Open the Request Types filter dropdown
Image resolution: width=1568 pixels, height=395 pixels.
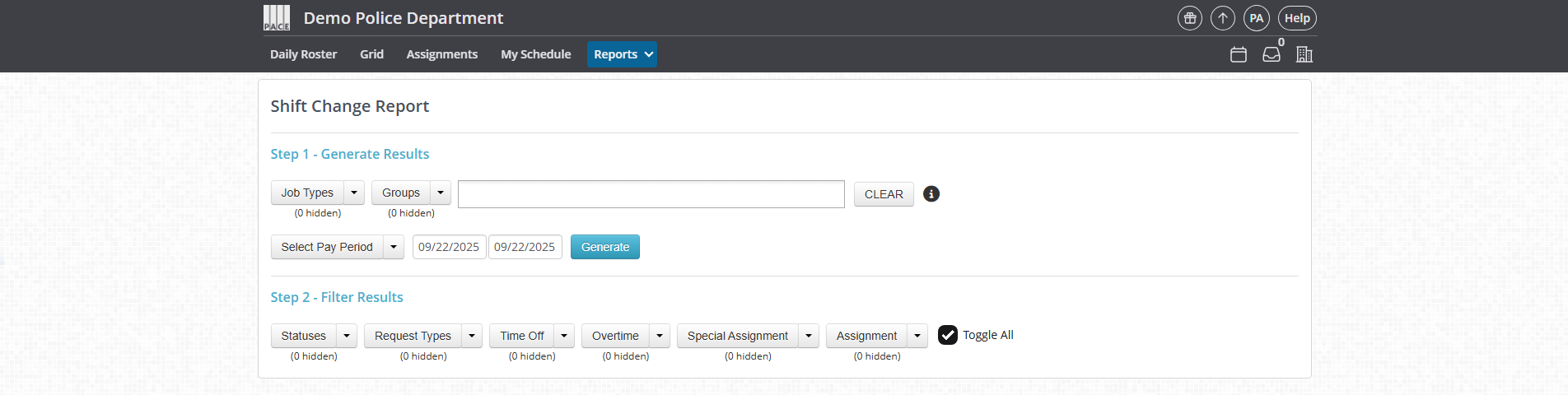[472, 336]
